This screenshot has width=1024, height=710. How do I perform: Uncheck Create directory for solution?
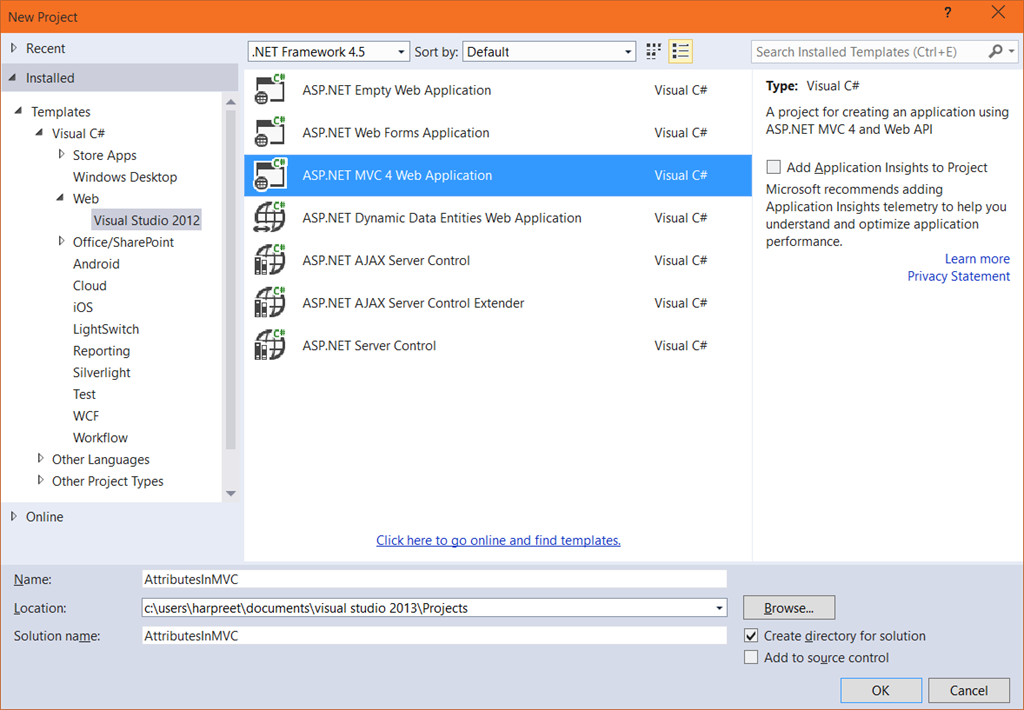(x=751, y=636)
